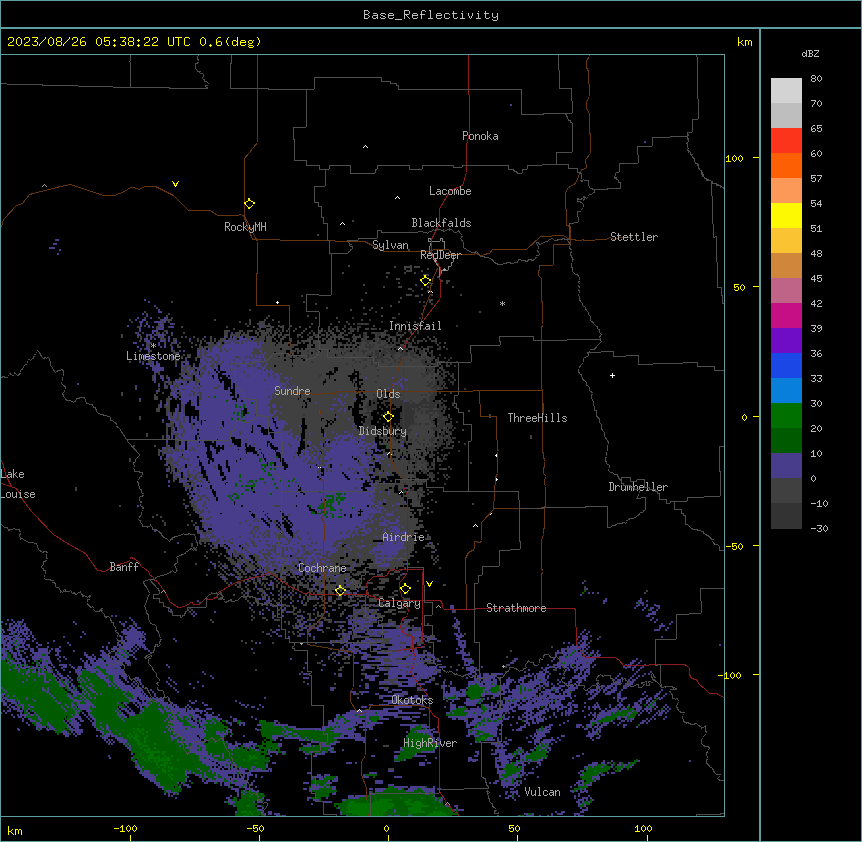Click the dBZ legend heading
This screenshot has height=842, width=862.
tap(810, 53)
